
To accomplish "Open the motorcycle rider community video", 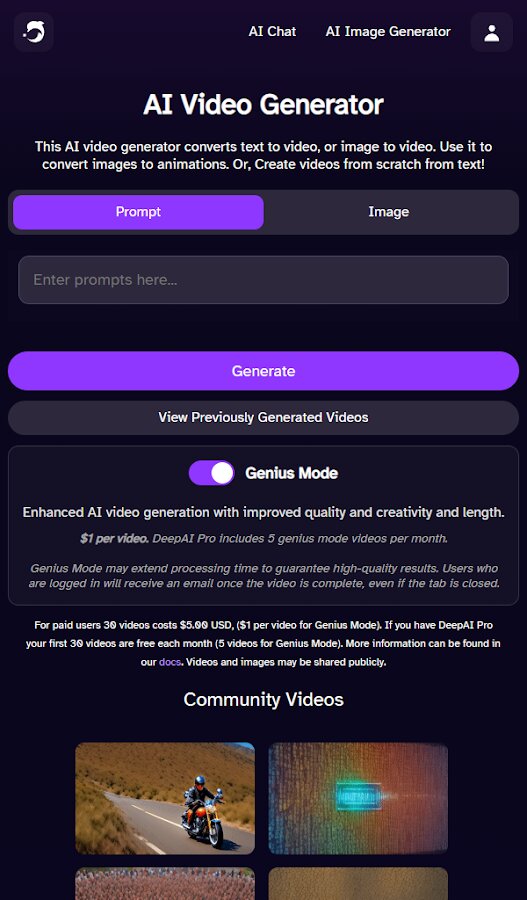I will point(165,798).
